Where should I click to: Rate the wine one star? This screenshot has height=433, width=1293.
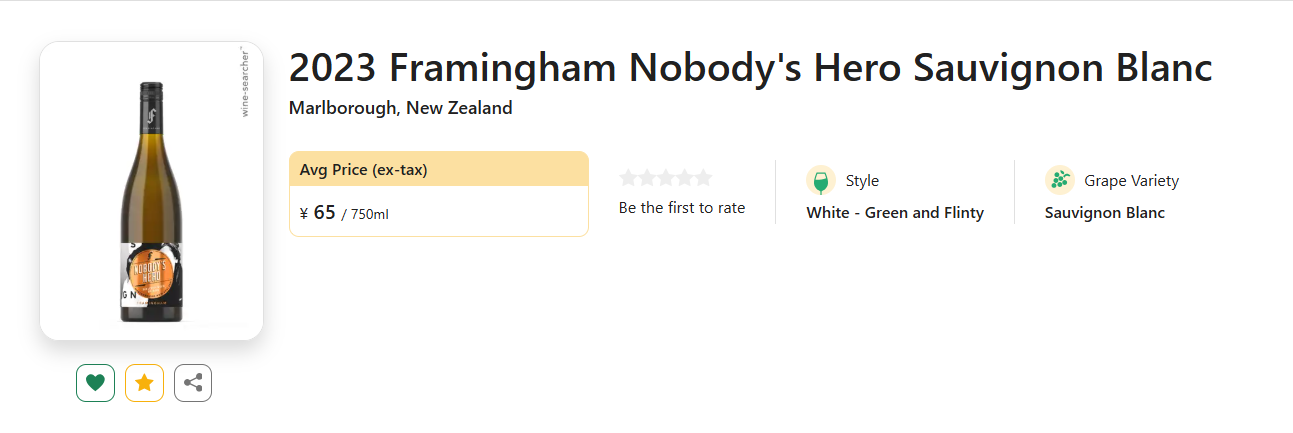pyautogui.click(x=628, y=178)
